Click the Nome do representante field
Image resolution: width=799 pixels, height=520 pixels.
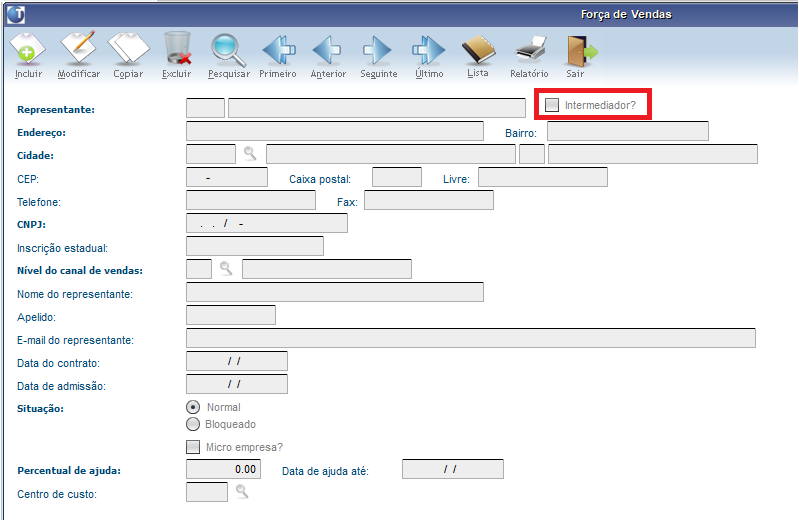335,292
